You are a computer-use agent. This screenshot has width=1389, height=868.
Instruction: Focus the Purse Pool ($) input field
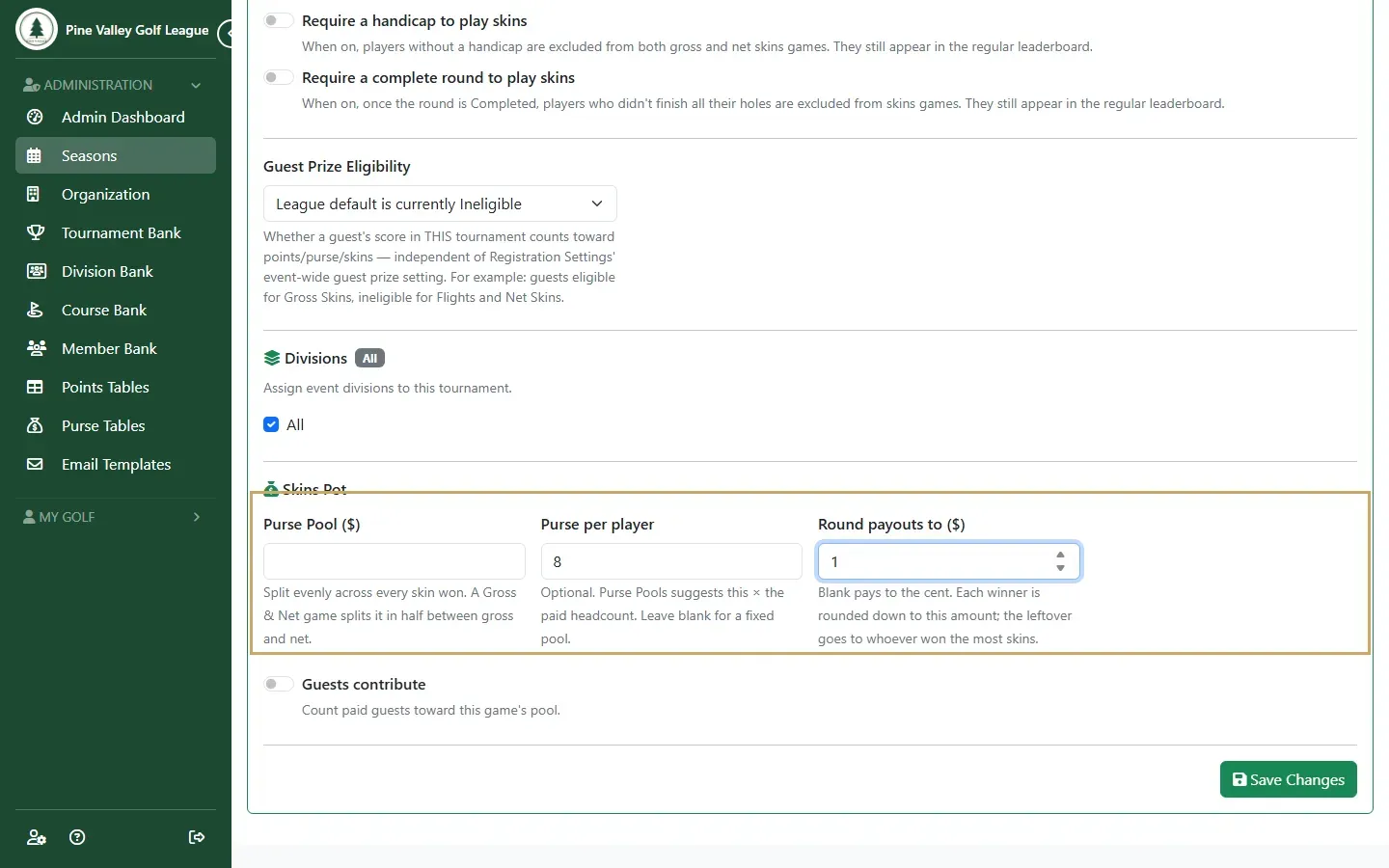point(394,561)
